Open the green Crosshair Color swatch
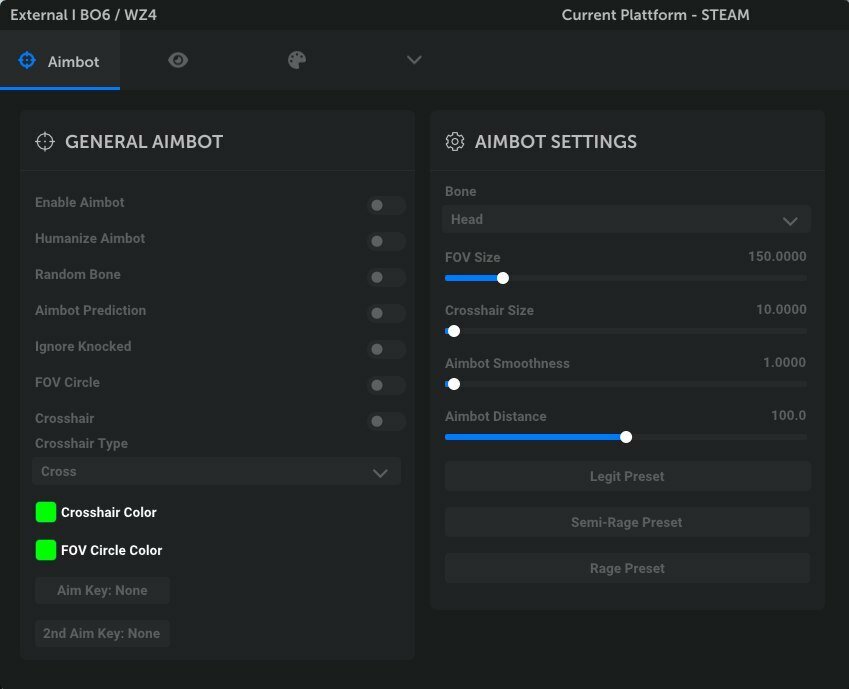Screen dimensions: 849x689 (45, 512)
